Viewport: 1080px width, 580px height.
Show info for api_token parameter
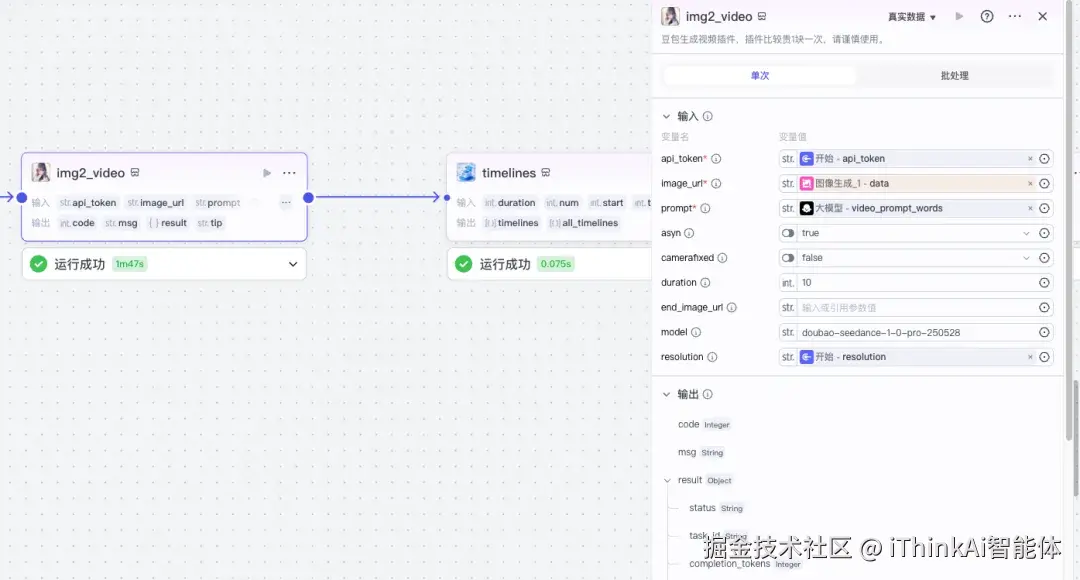(x=716, y=159)
